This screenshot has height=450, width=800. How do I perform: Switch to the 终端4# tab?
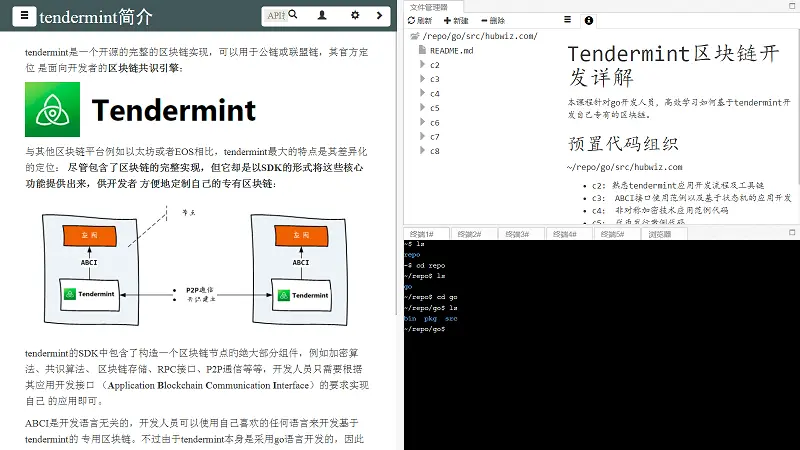[565, 234]
